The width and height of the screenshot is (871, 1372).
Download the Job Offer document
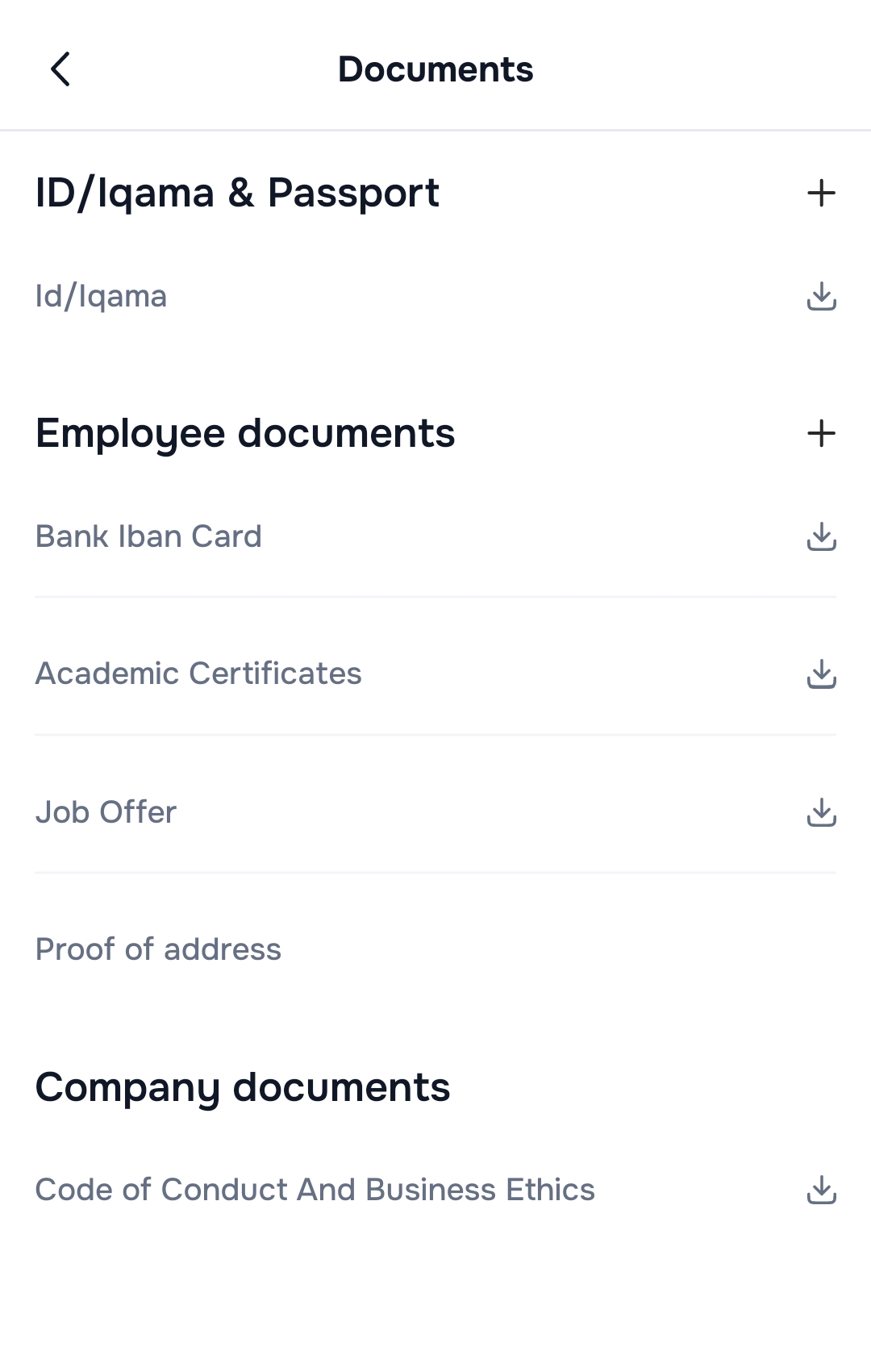[x=821, y=812]
